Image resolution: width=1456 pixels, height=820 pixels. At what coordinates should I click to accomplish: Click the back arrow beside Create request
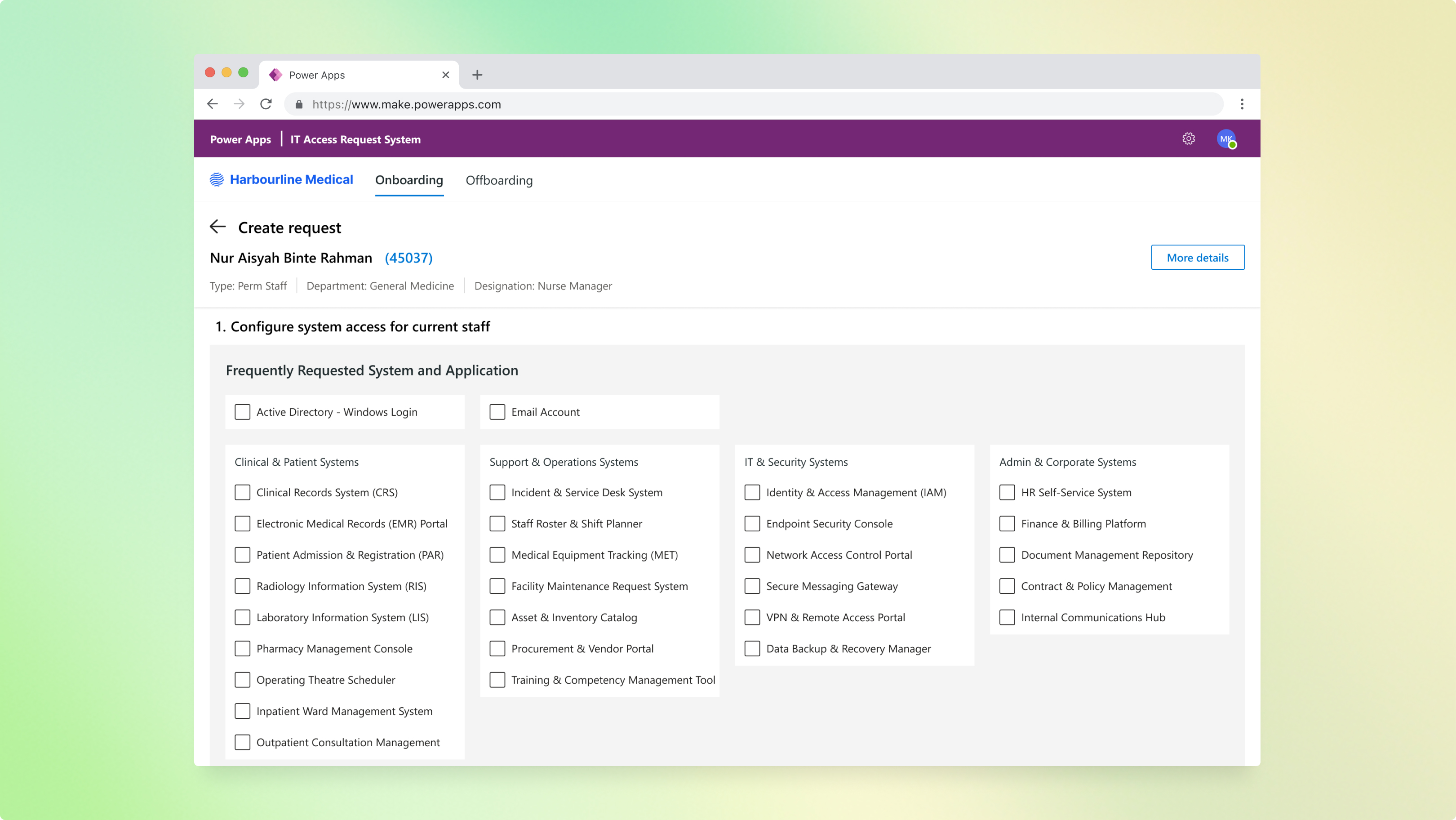(x=218, y=227)
